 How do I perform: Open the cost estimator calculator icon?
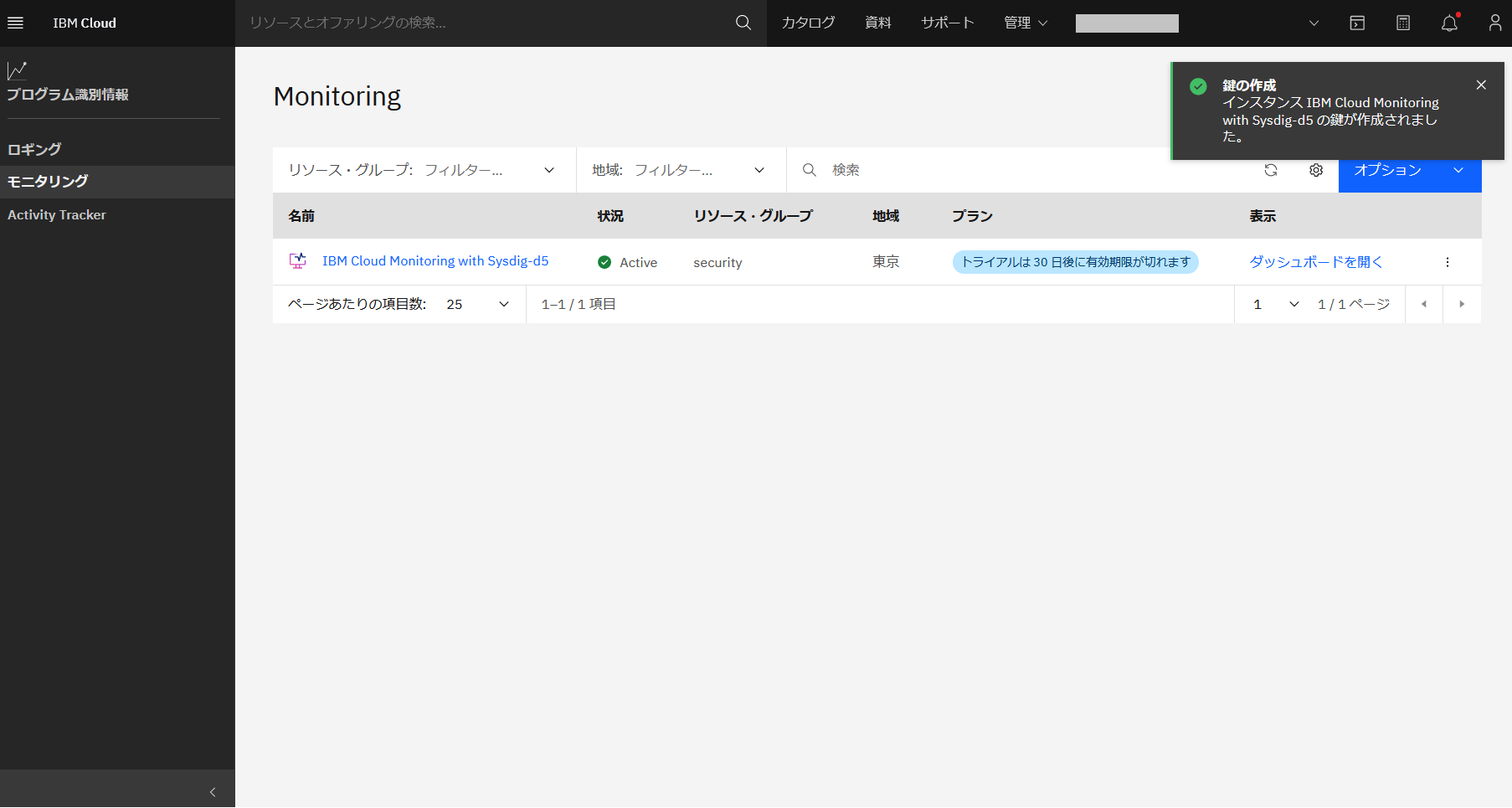click(x=1403, y=23)
